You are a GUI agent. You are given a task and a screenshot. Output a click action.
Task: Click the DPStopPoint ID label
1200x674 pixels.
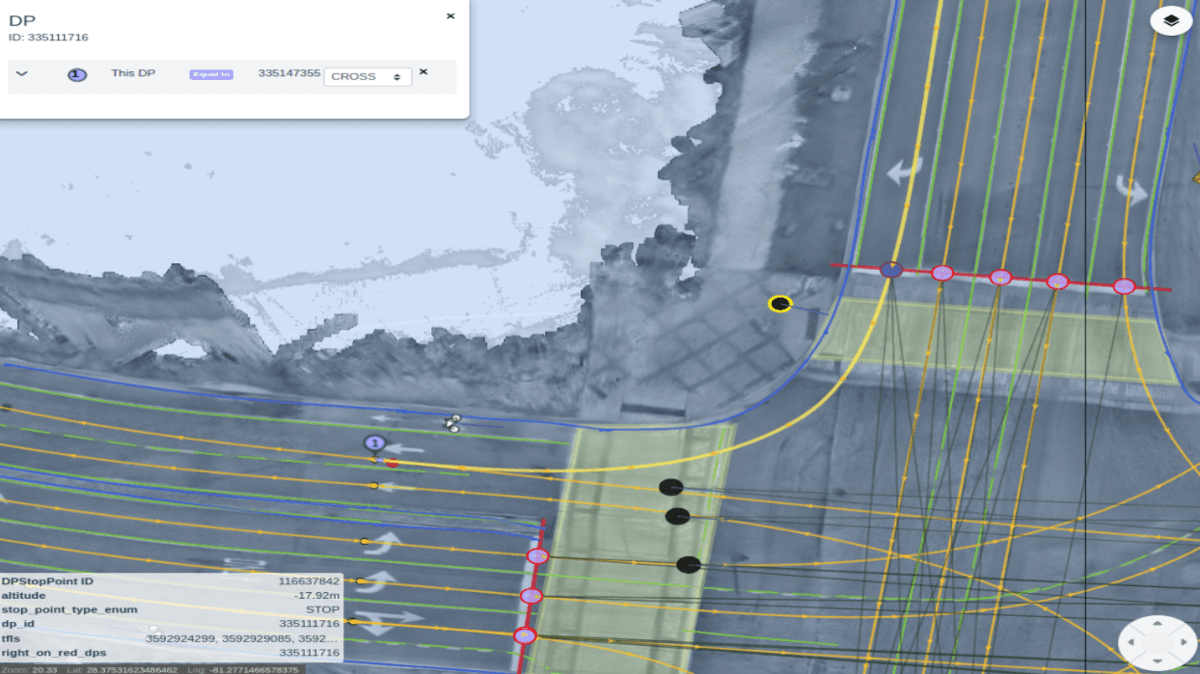click(x=47, y=581)
